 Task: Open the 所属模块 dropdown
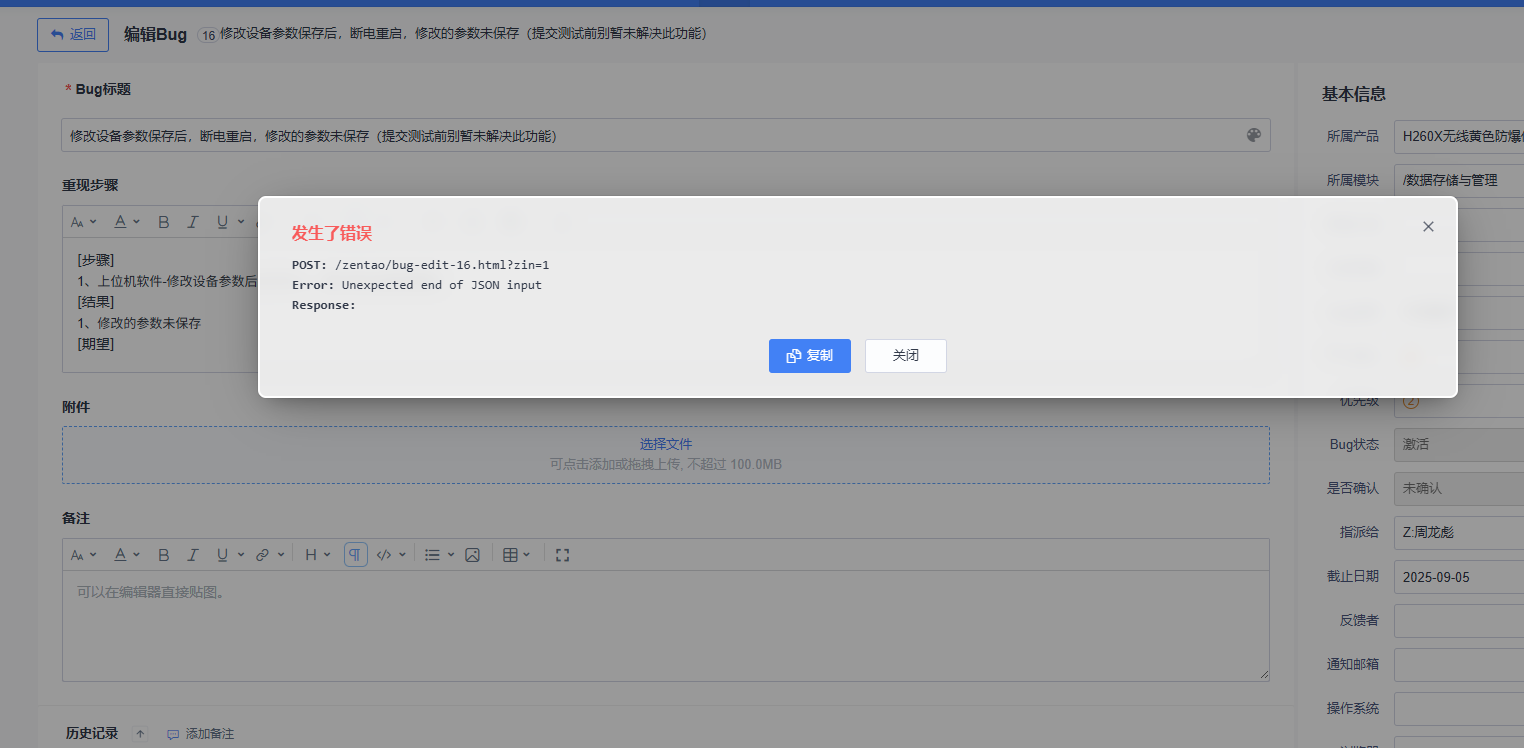(x=1459, y=180)
